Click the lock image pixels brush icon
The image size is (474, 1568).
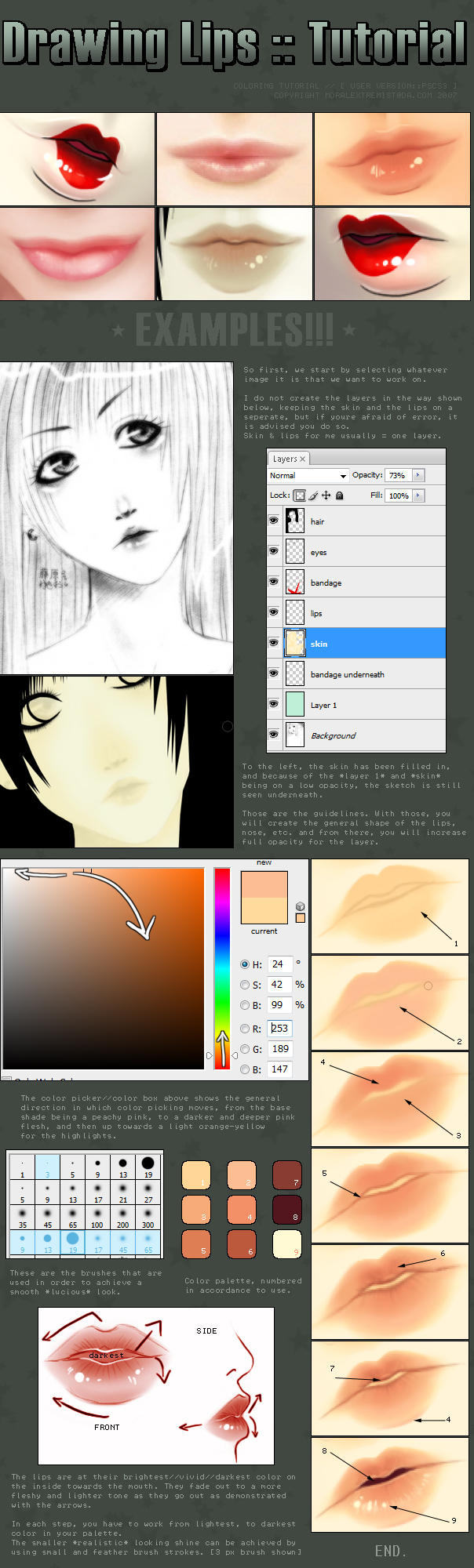(x=313, y=495)
